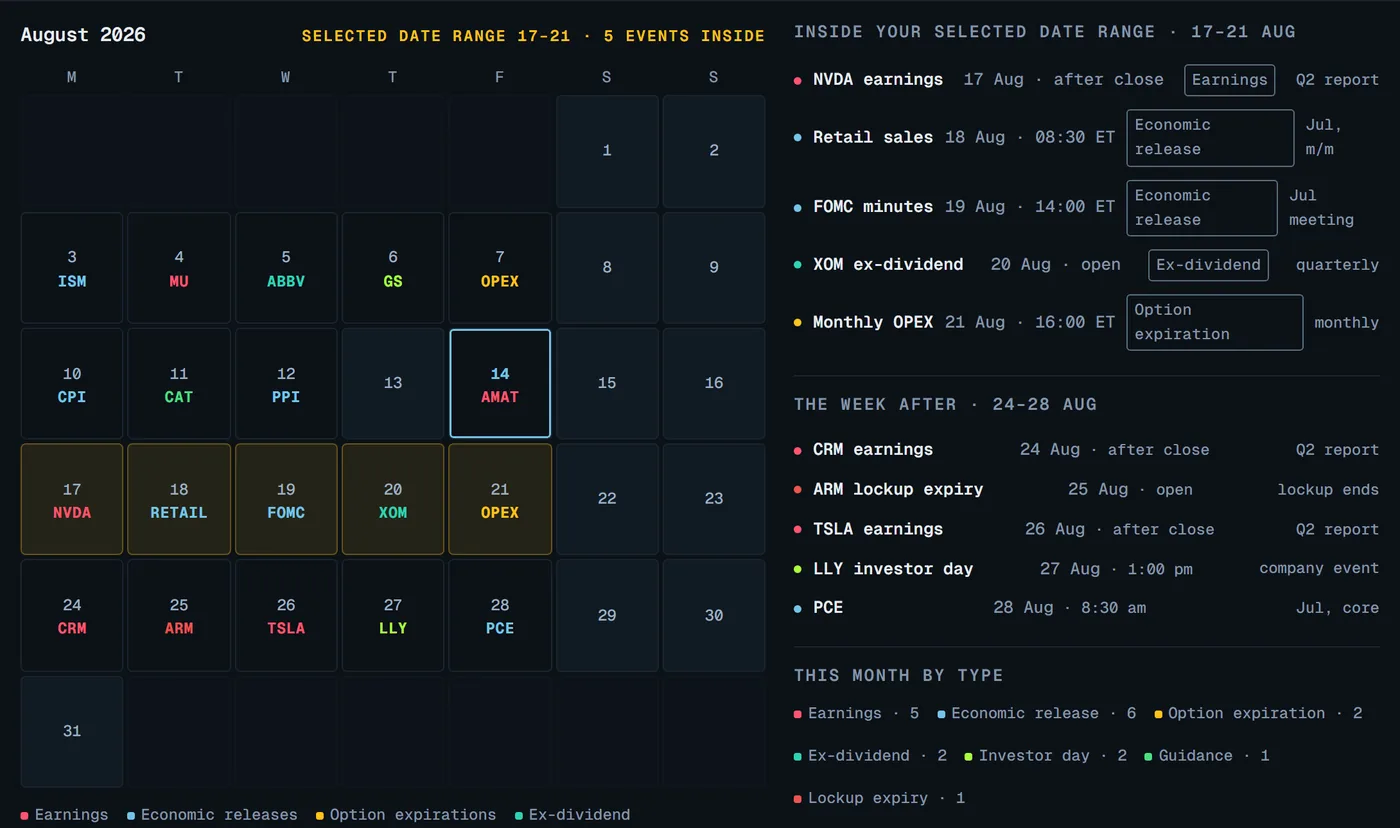Click Sunday August 2 cell

714,151
